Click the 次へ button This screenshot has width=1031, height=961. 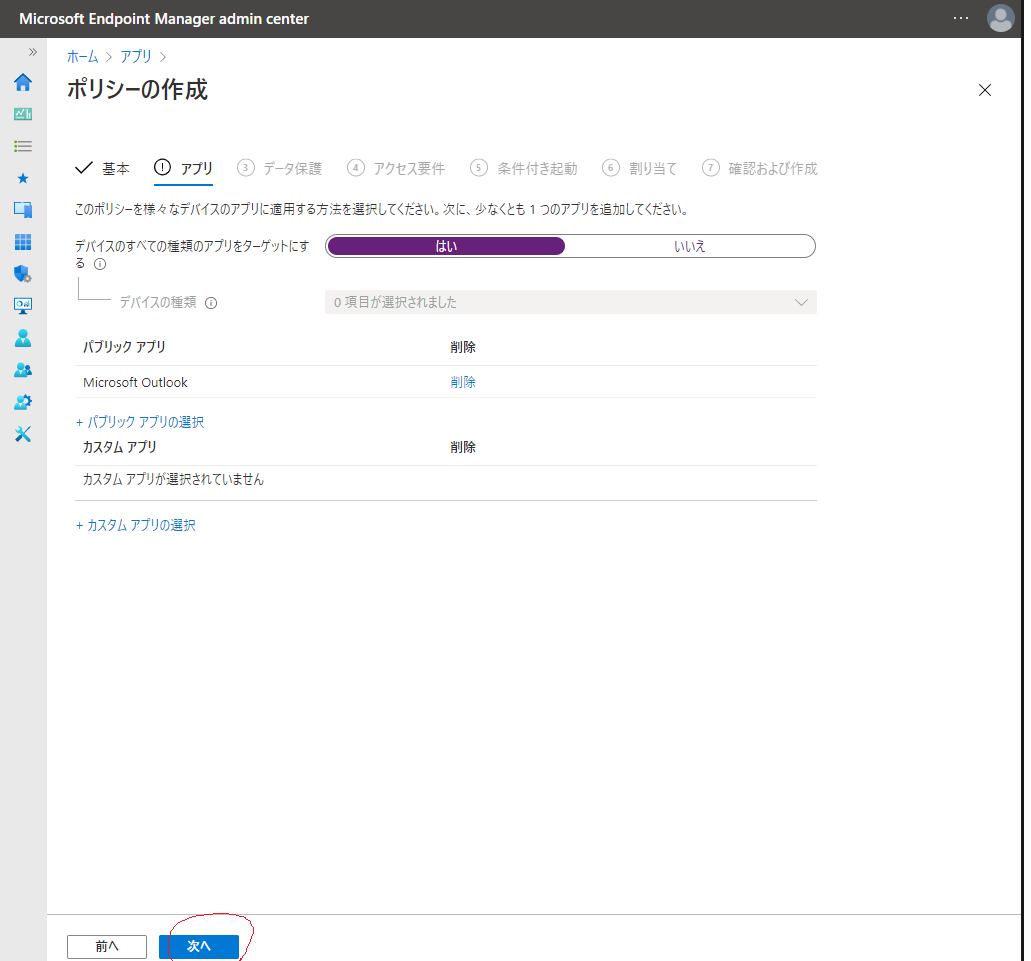point(199,947)
